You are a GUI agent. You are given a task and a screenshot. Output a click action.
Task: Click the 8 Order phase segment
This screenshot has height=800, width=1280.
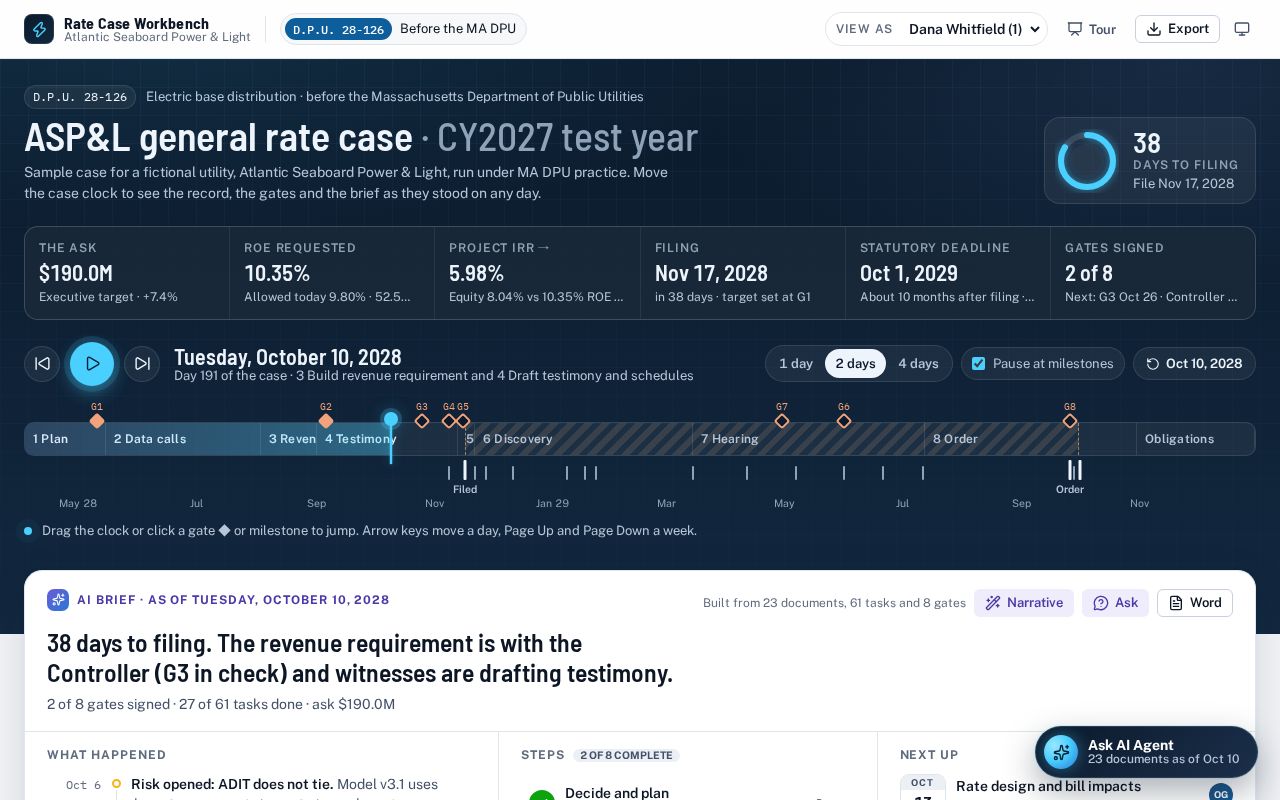click(1001, 439)
